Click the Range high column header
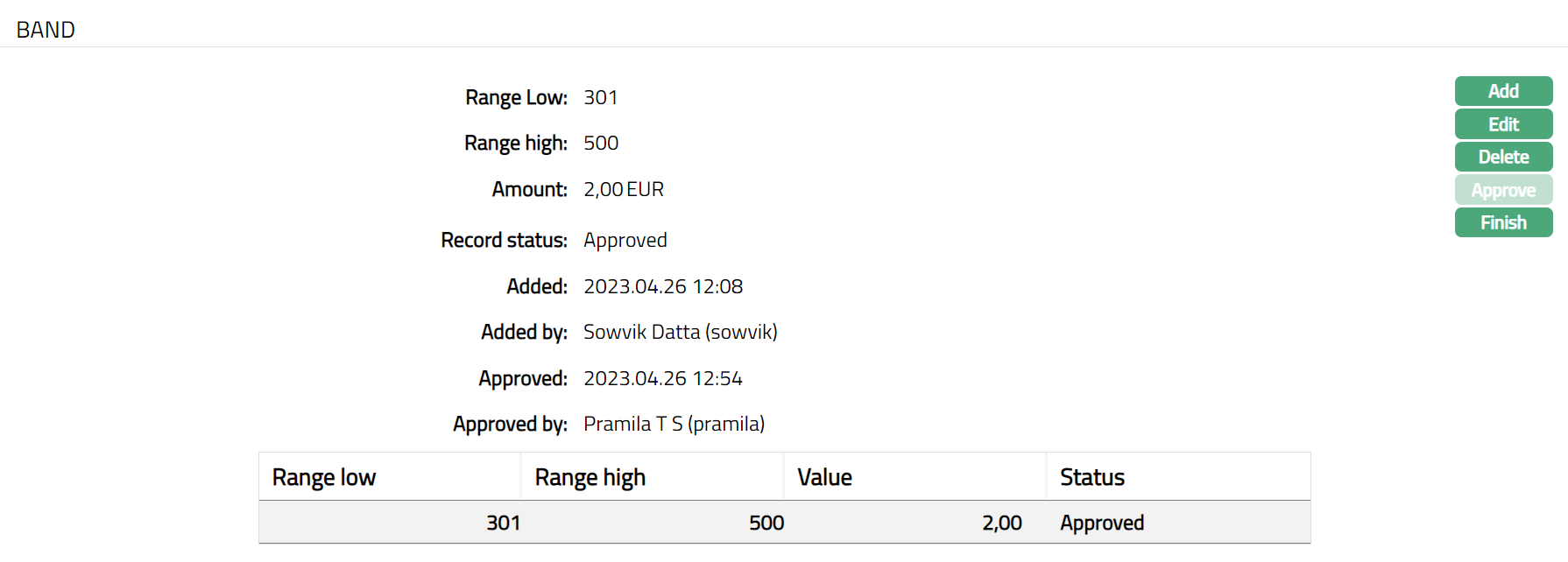The image size is (1568, 562). click(590, 477)
